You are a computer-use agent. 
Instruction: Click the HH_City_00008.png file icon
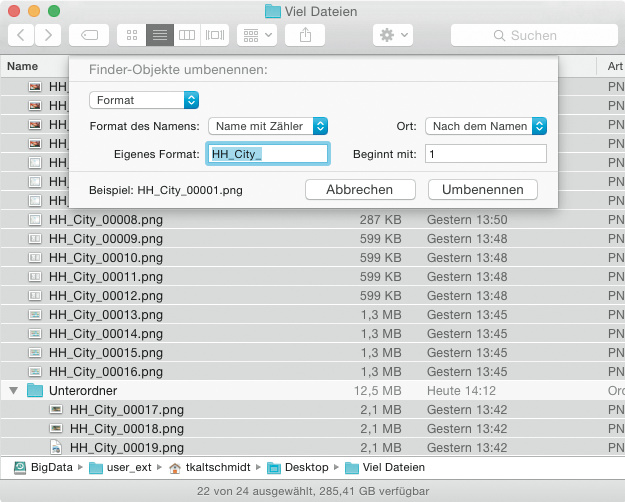(x=35, y=219)
